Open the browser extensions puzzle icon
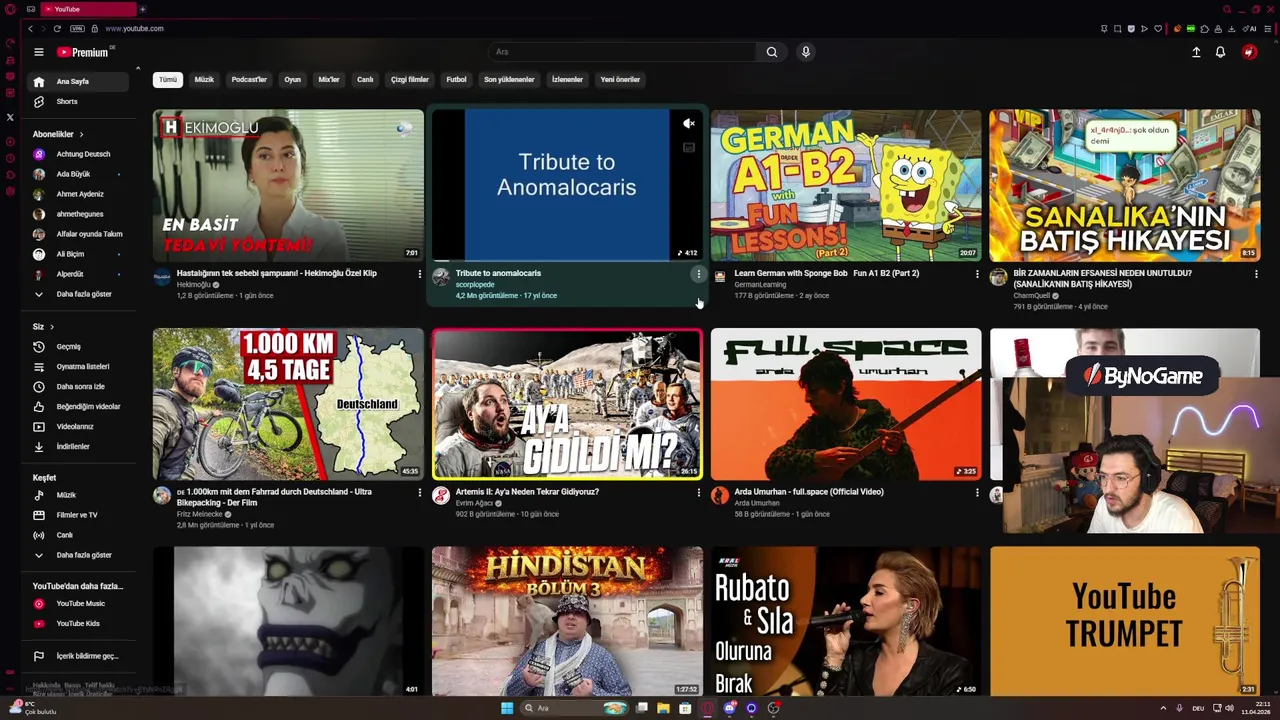Image resolution: width=1280 pixels, height=720 pixels. [1204, 29]
